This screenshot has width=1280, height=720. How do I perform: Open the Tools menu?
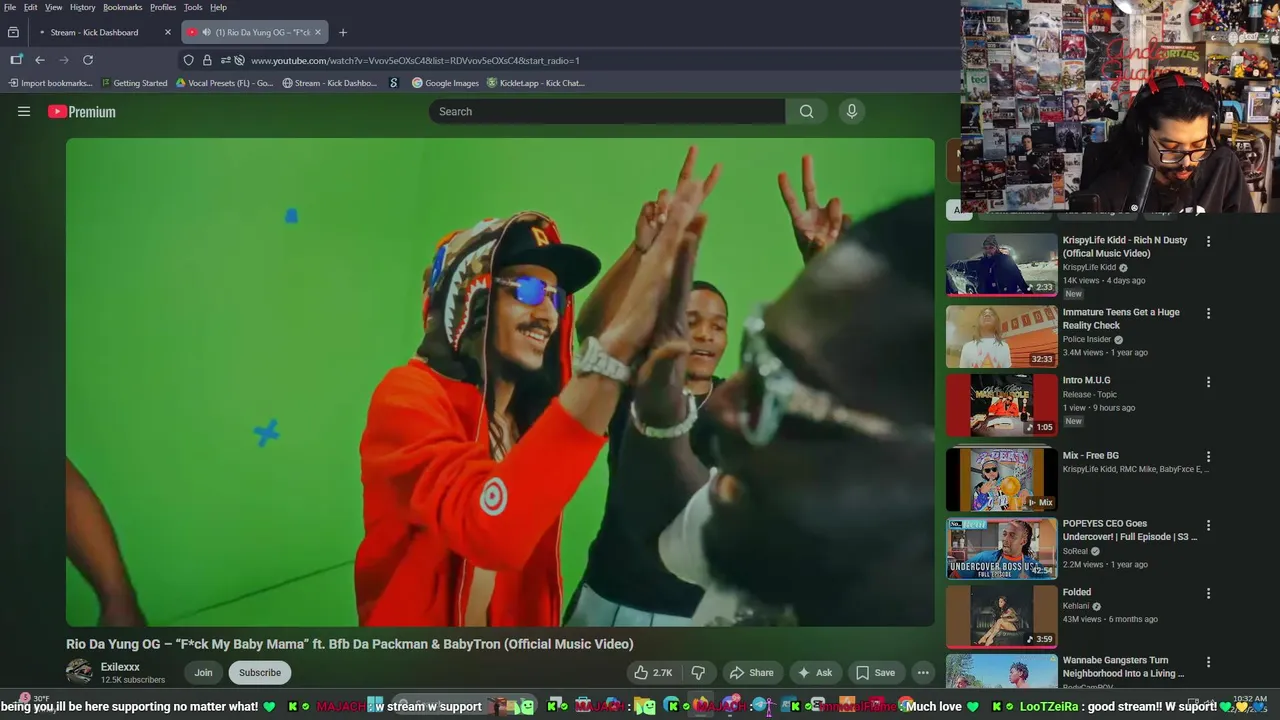(x=193, y=7)
